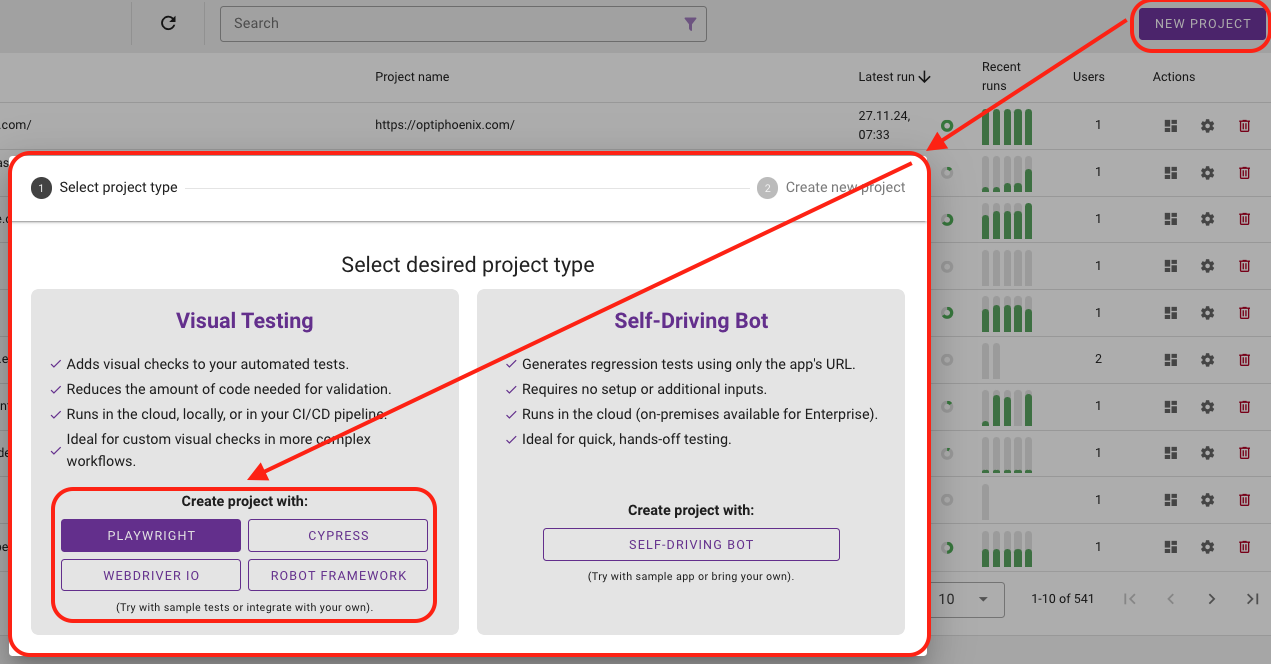Choose PLAYWRIGHT project type
This screenshot has height=664, width=1271.
[x=151, y=535]
